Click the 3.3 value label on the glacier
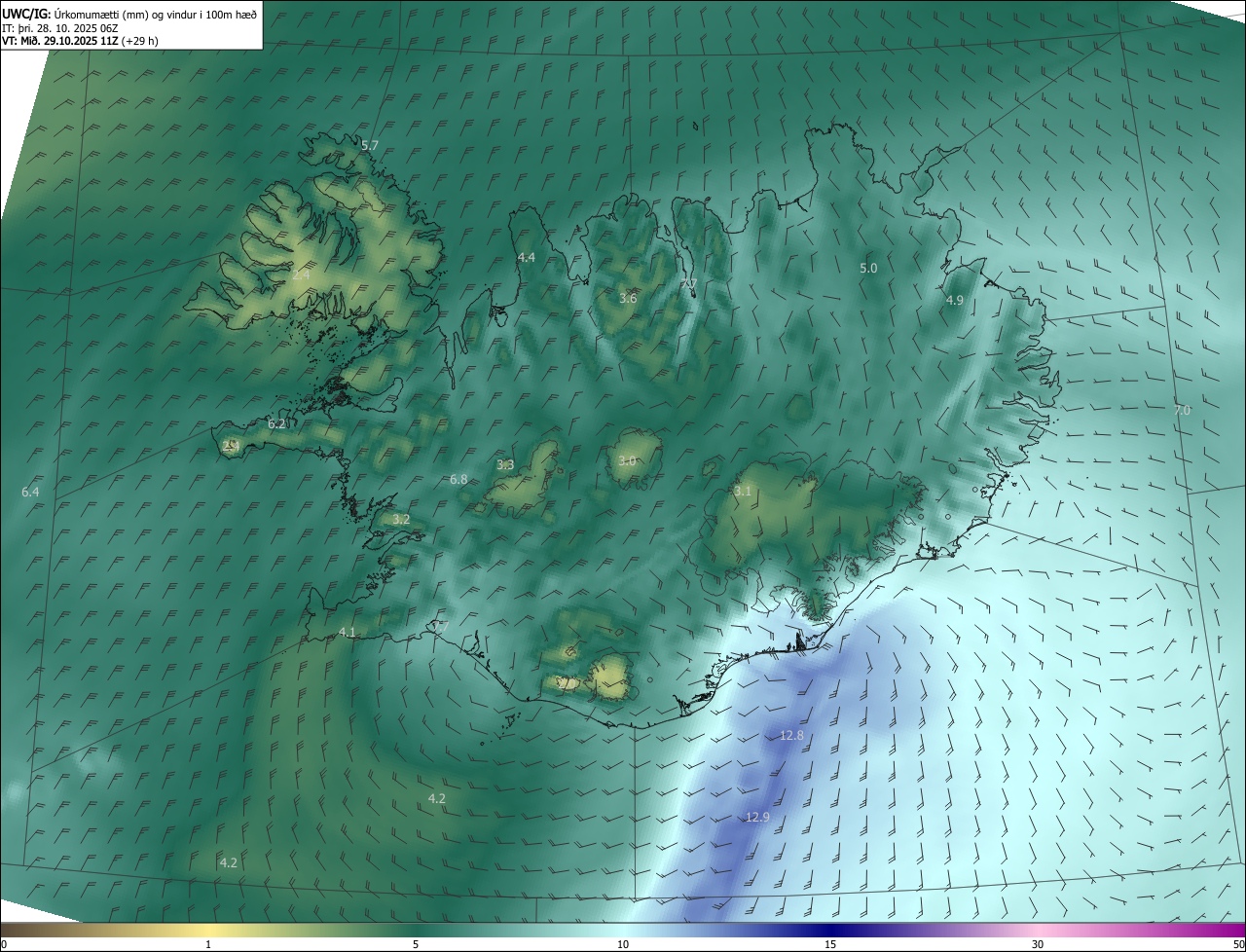 coord(505,465)
